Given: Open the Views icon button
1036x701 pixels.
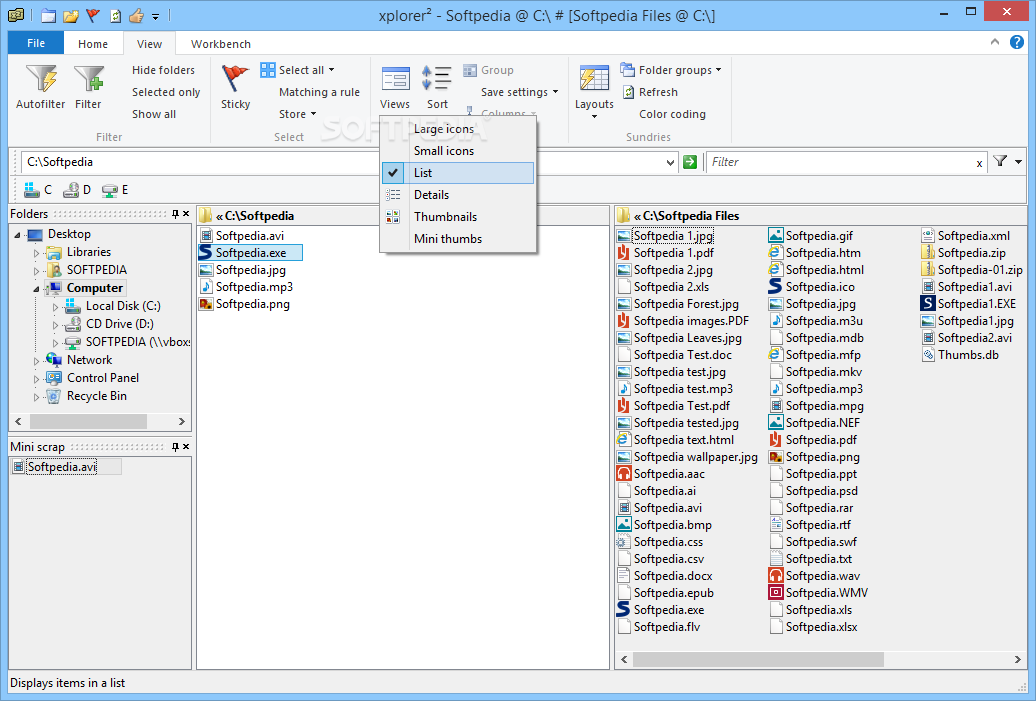Looking at the screenshot, I should (x=395, y=79).
